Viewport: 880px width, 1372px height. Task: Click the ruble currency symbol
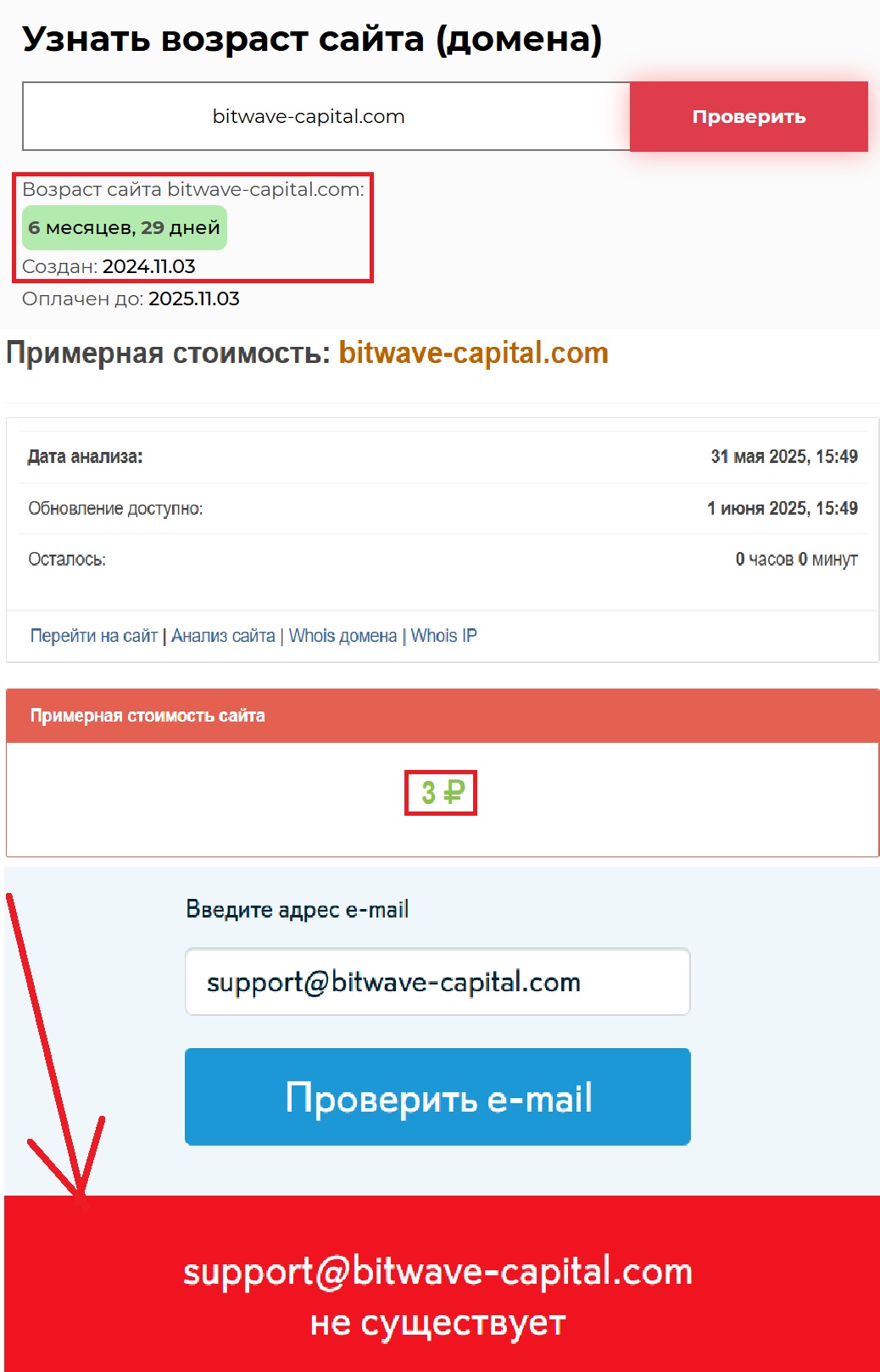point(454,793)
